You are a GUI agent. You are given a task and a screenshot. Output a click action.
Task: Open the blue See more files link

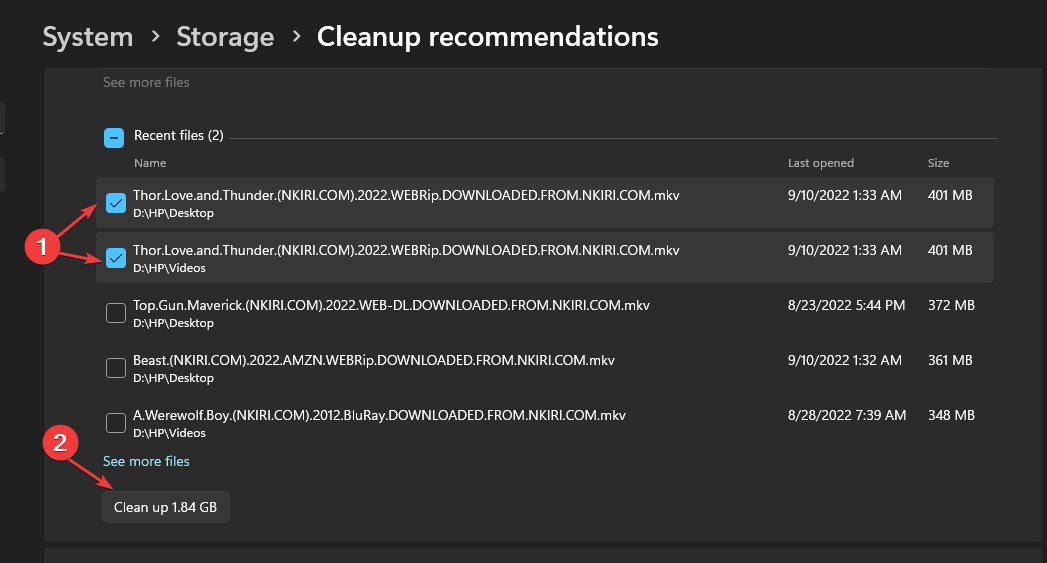[x=146, y=461]
